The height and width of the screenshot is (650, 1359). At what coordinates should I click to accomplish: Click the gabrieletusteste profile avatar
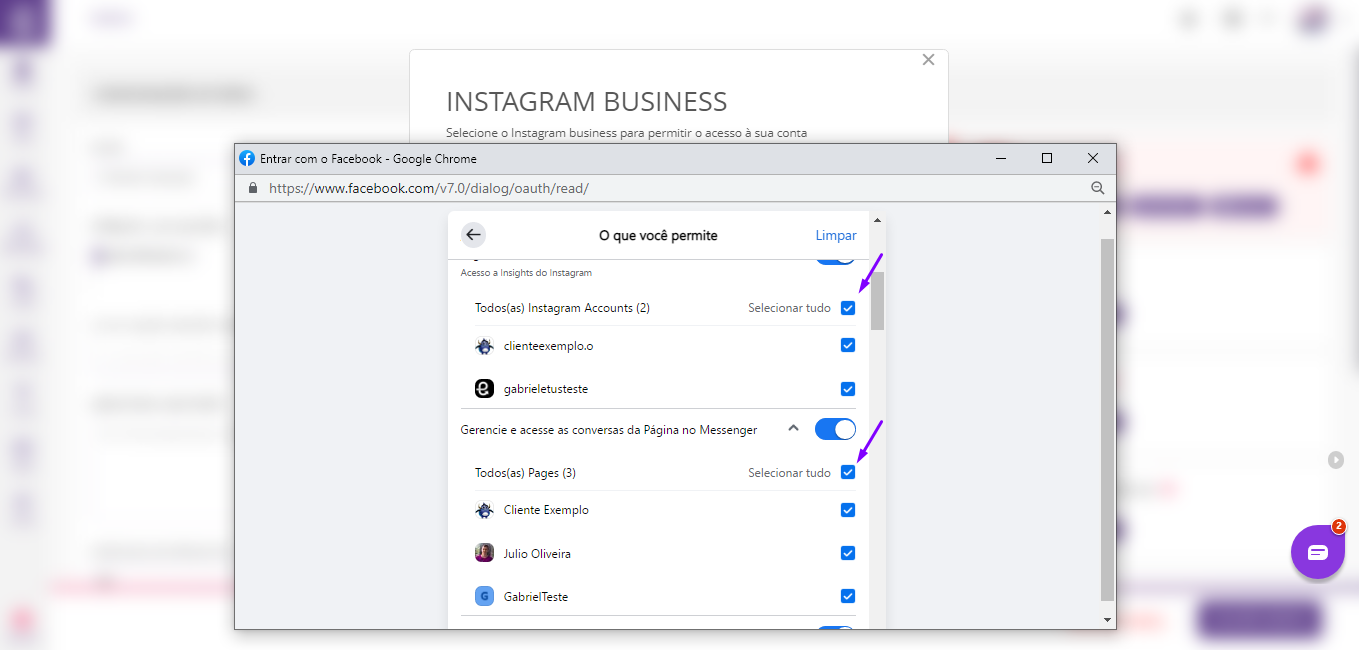pos(484,389)
